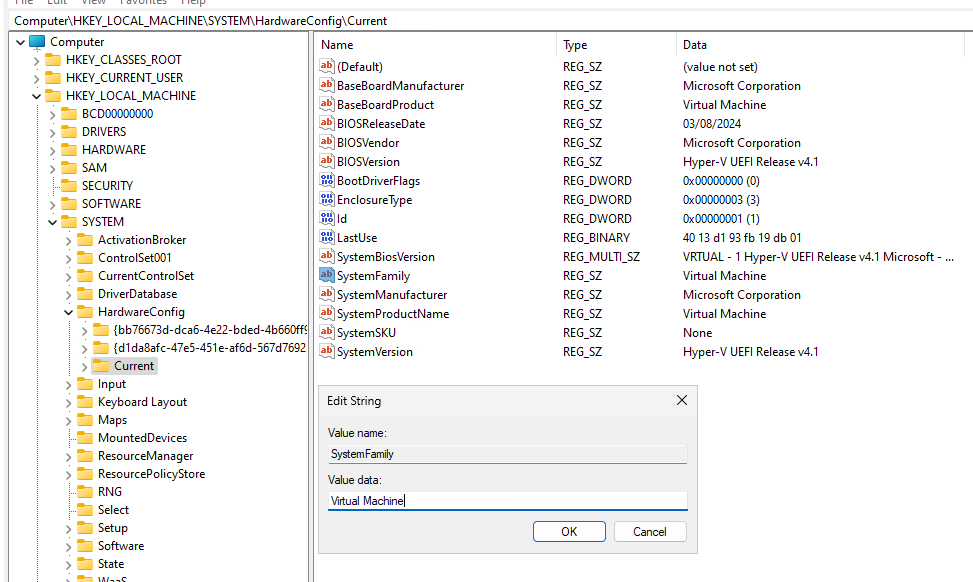Close the Edit String dialog with X
Viewport: 973px width, 582px height.
[x=681, y=400]
